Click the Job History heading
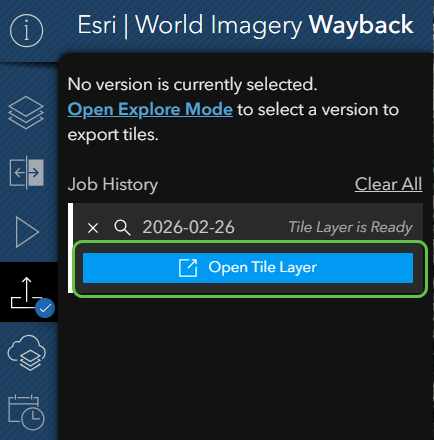The image size is (434, 440). pyautogui.click(x=113, y=184)
